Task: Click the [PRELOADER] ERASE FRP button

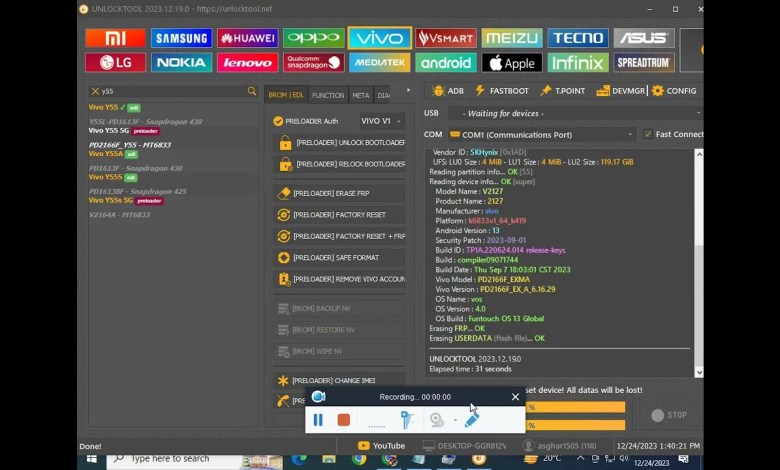Action: click(x=338, y=193)
